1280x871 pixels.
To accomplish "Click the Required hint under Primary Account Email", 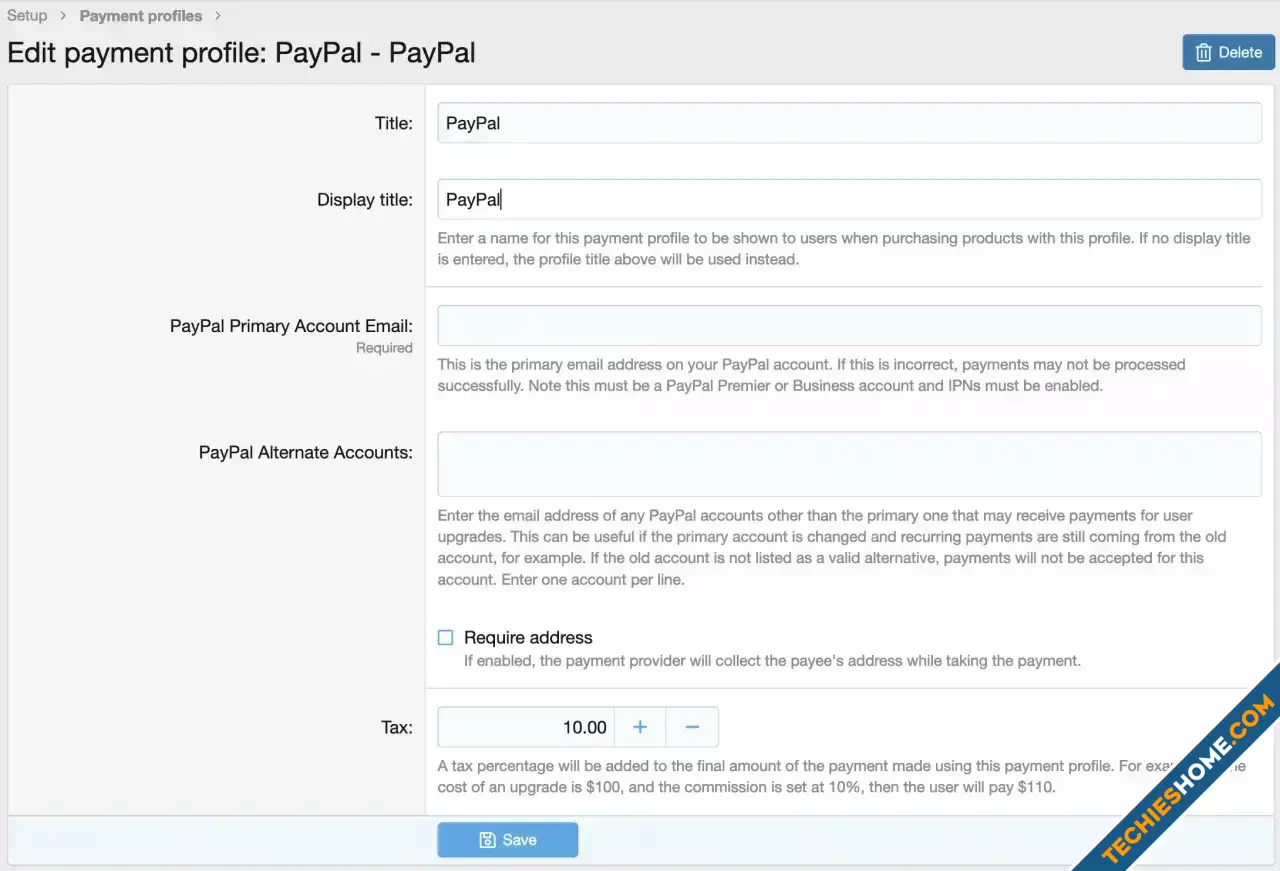I will [384, 348].
